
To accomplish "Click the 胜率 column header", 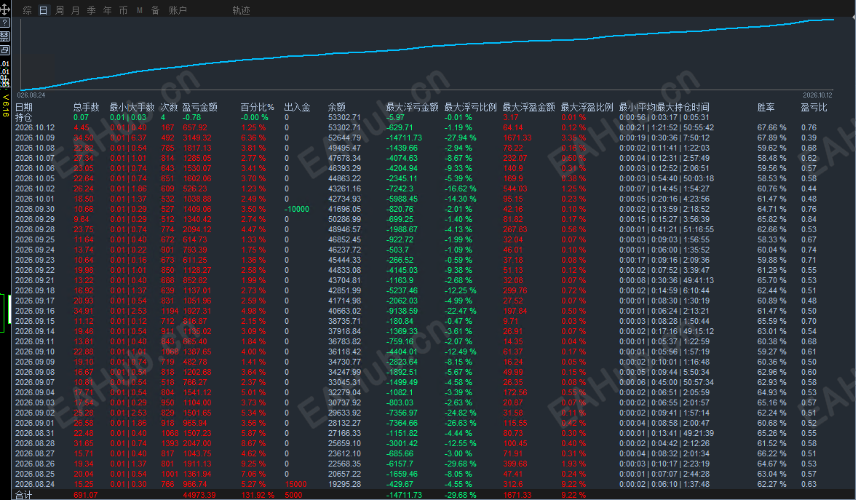I will (766, 107).
